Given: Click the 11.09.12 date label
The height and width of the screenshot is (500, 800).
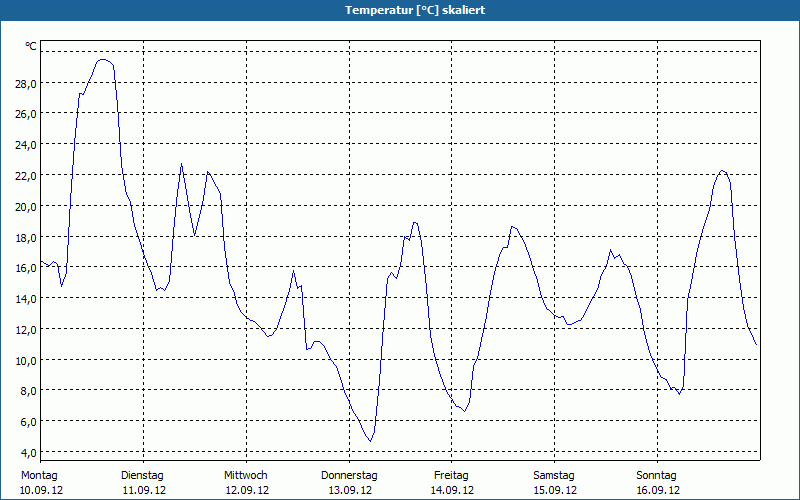Looking at the screenshot, I should tap(144, 490).
